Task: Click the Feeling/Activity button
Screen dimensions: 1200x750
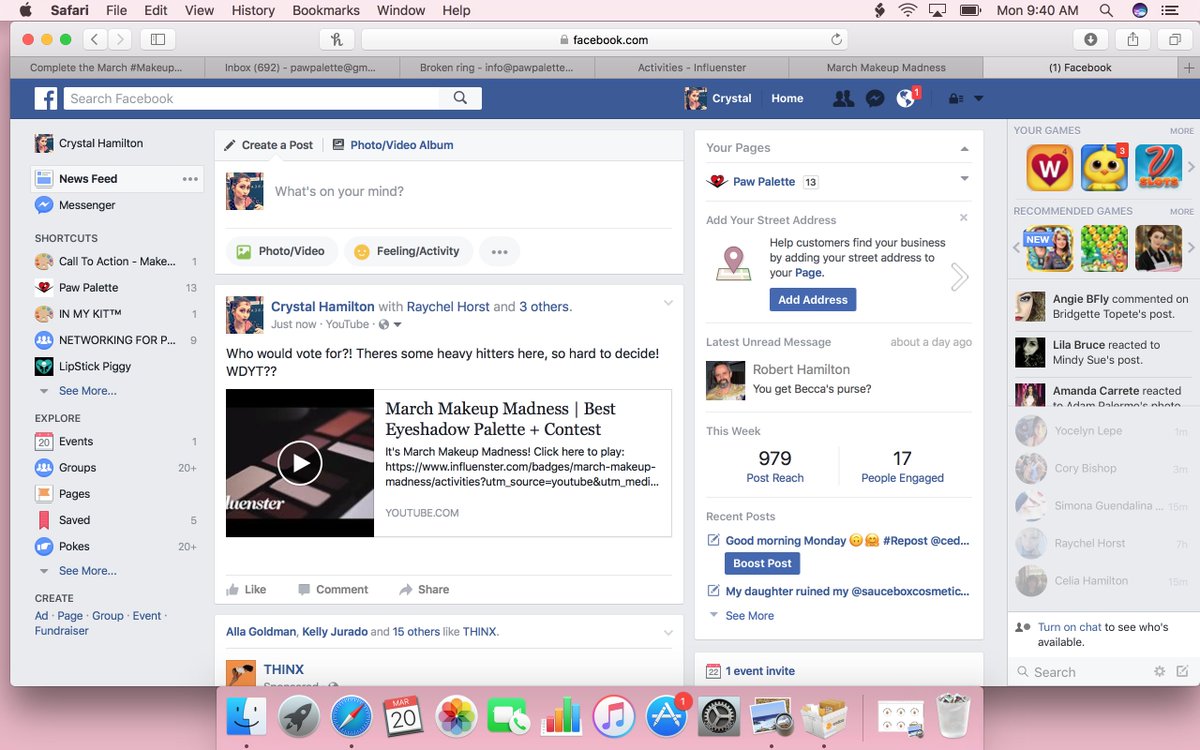Action: tap(408, 251)
